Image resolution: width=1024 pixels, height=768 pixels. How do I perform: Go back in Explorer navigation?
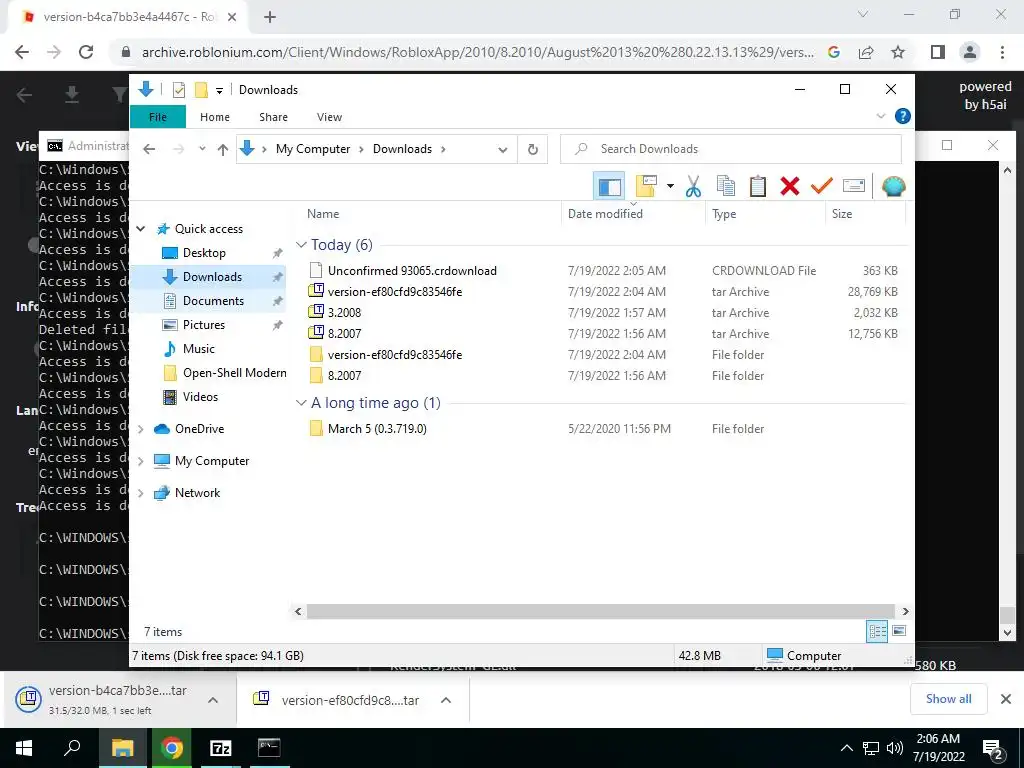149,149
